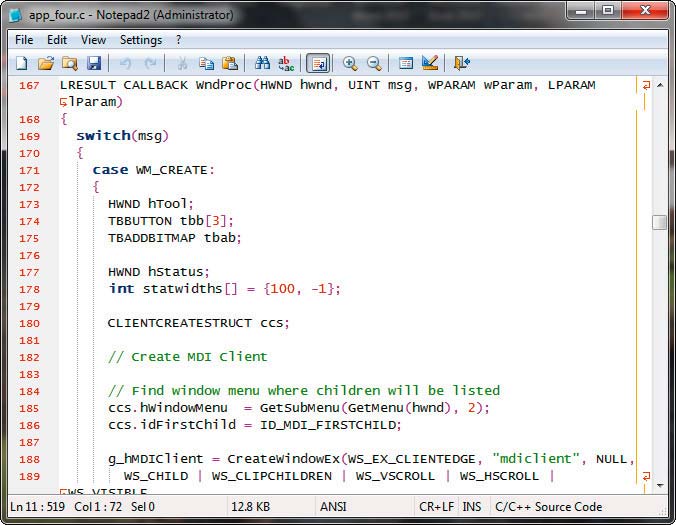Open the ? help menu
The image size is (676, 525).
(x=179, y=40)
